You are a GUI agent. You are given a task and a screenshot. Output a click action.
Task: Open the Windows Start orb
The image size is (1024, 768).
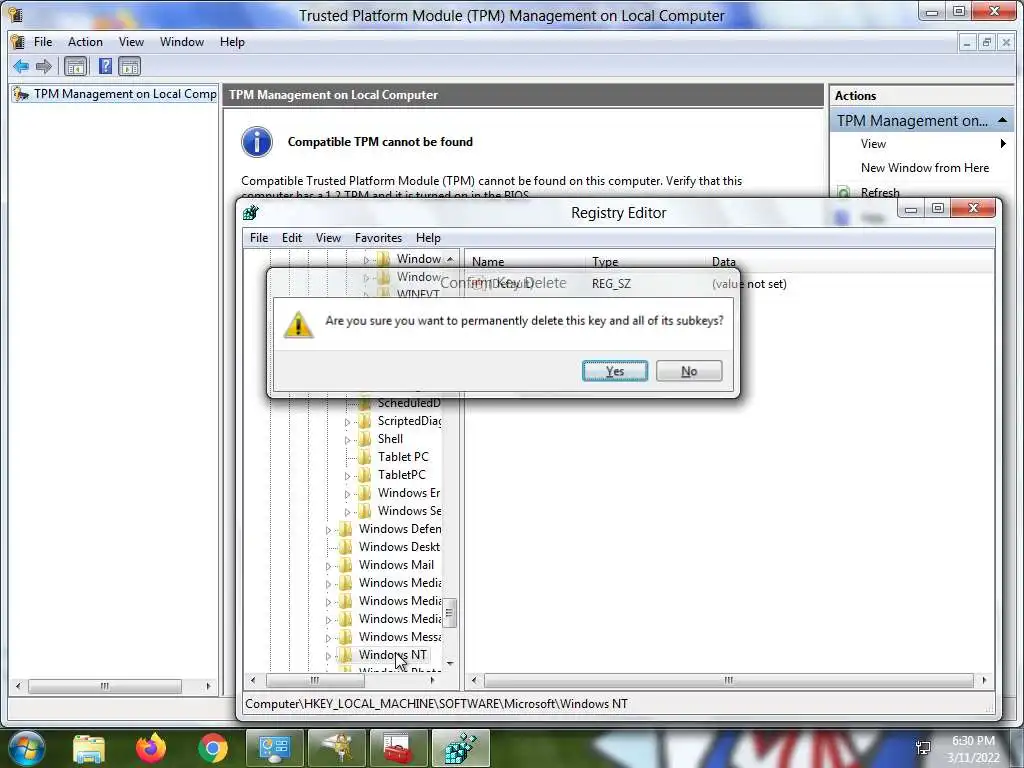pyautogui.click(x=26, y=748)
